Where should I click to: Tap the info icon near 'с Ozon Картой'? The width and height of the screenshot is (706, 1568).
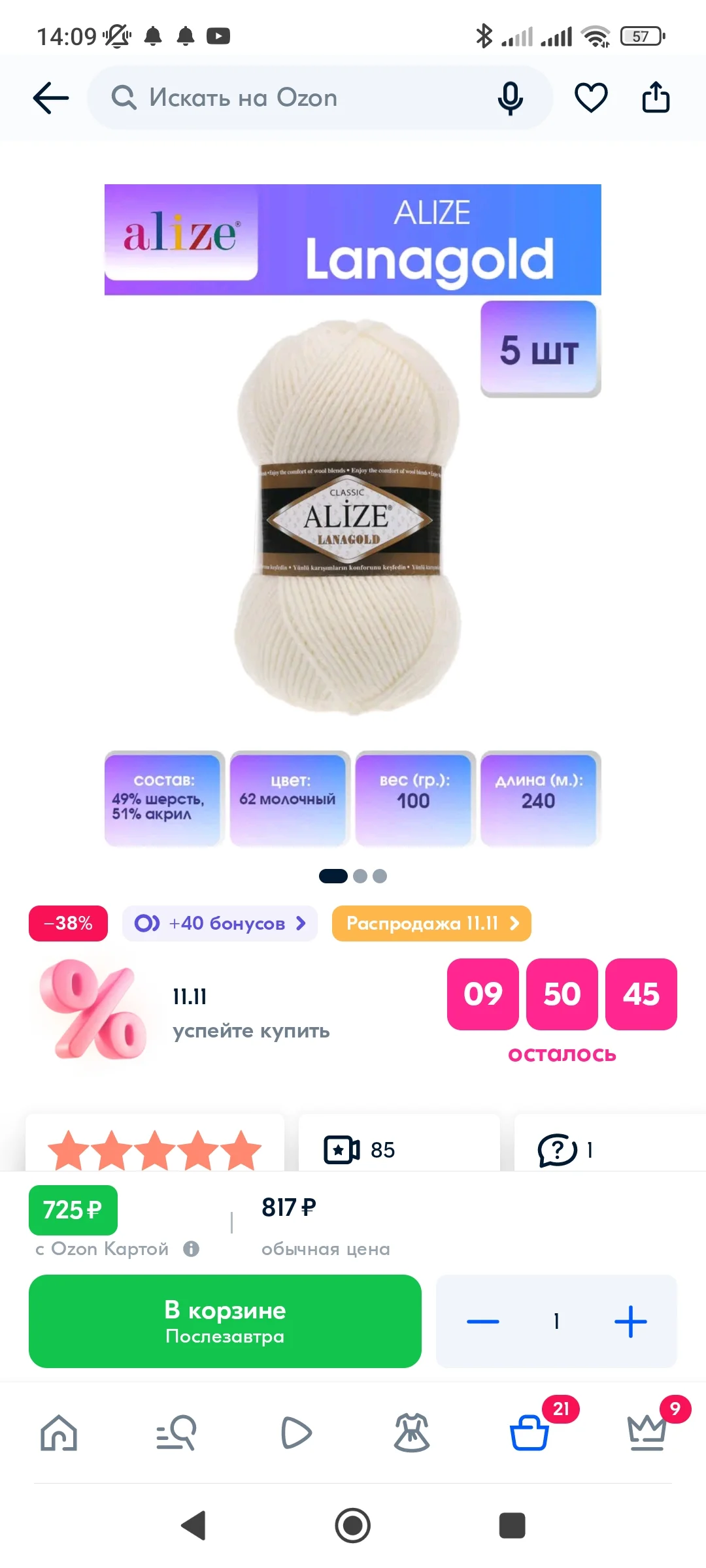point(191,1249)
